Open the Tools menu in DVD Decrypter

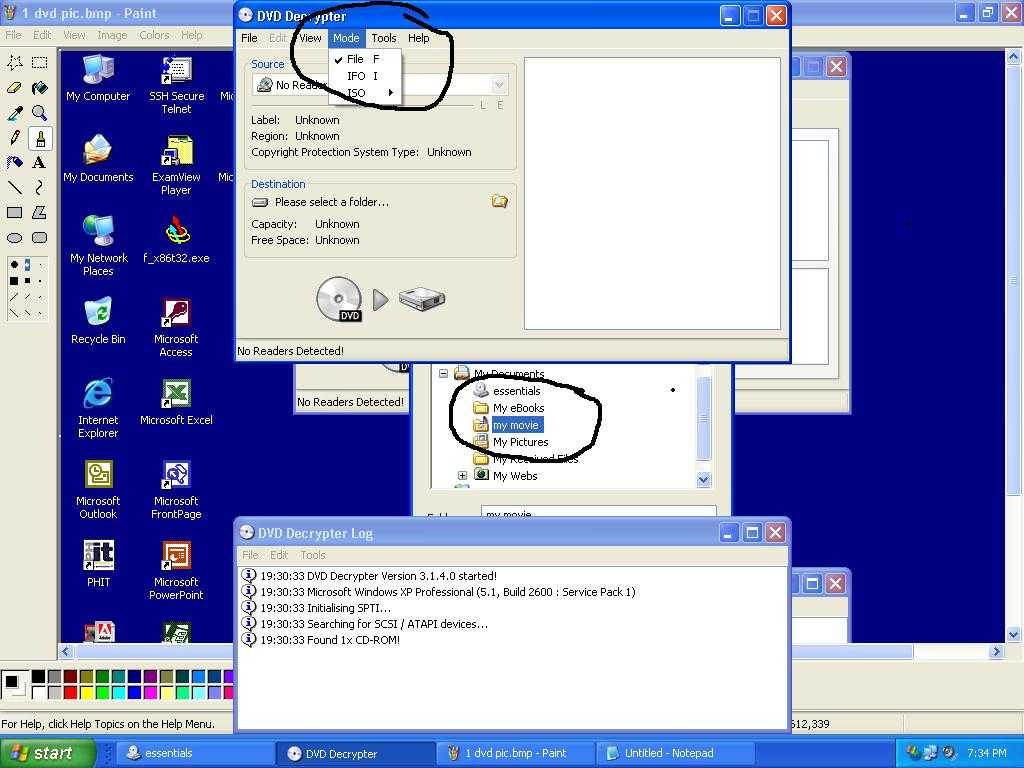384,38
